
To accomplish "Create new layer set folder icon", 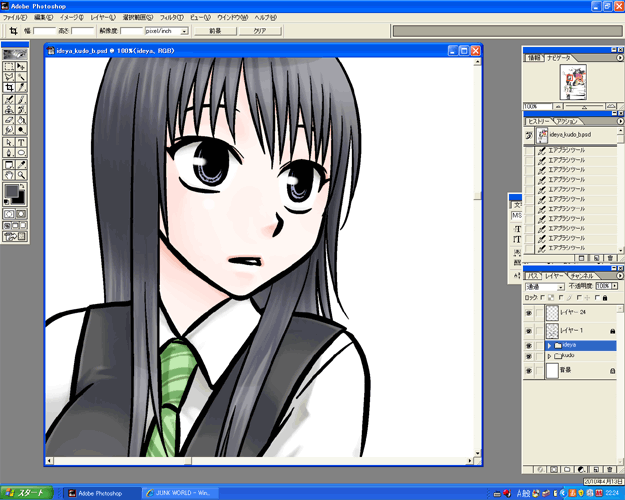I will click(568, 470).
